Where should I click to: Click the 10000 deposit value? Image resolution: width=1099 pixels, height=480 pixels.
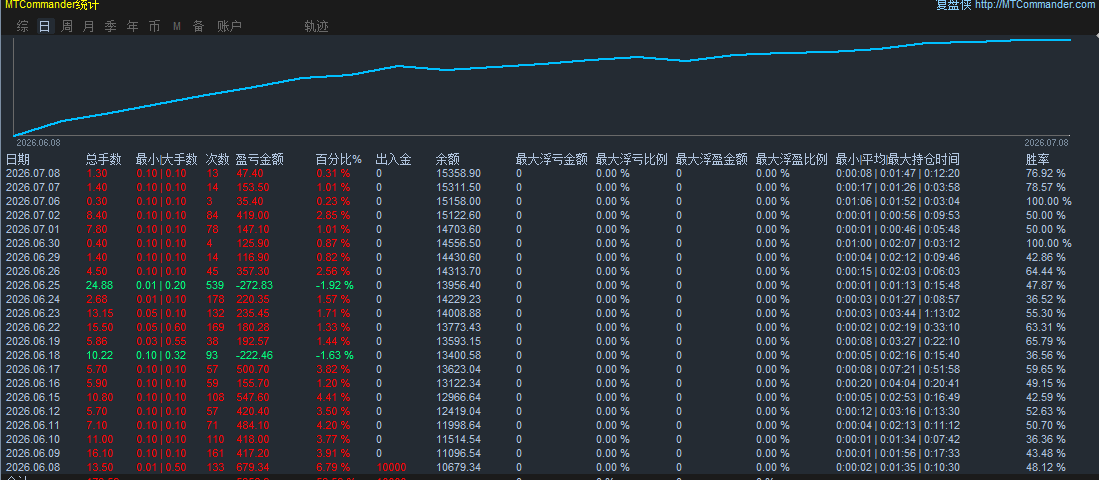click(390, 467)
